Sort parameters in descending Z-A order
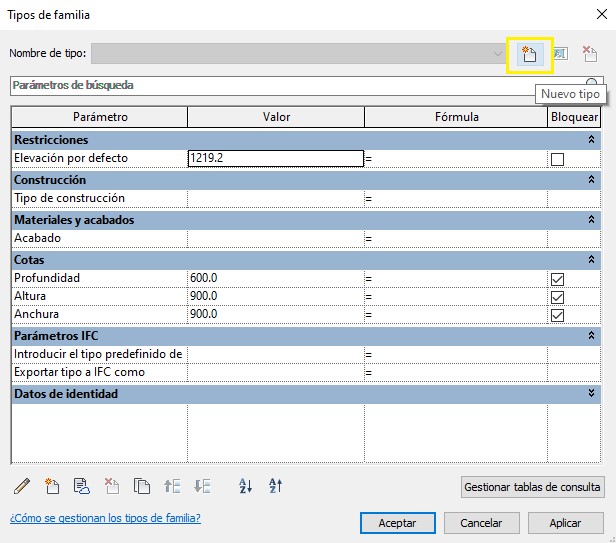This screenshot has width=616, height=543. pyautogui.click(x=276, y=487)
